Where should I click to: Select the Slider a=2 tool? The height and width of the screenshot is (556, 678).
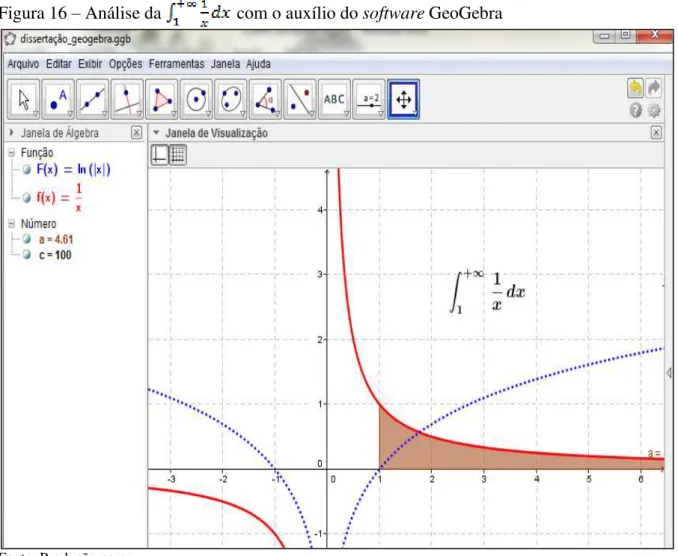click(369, 99)
